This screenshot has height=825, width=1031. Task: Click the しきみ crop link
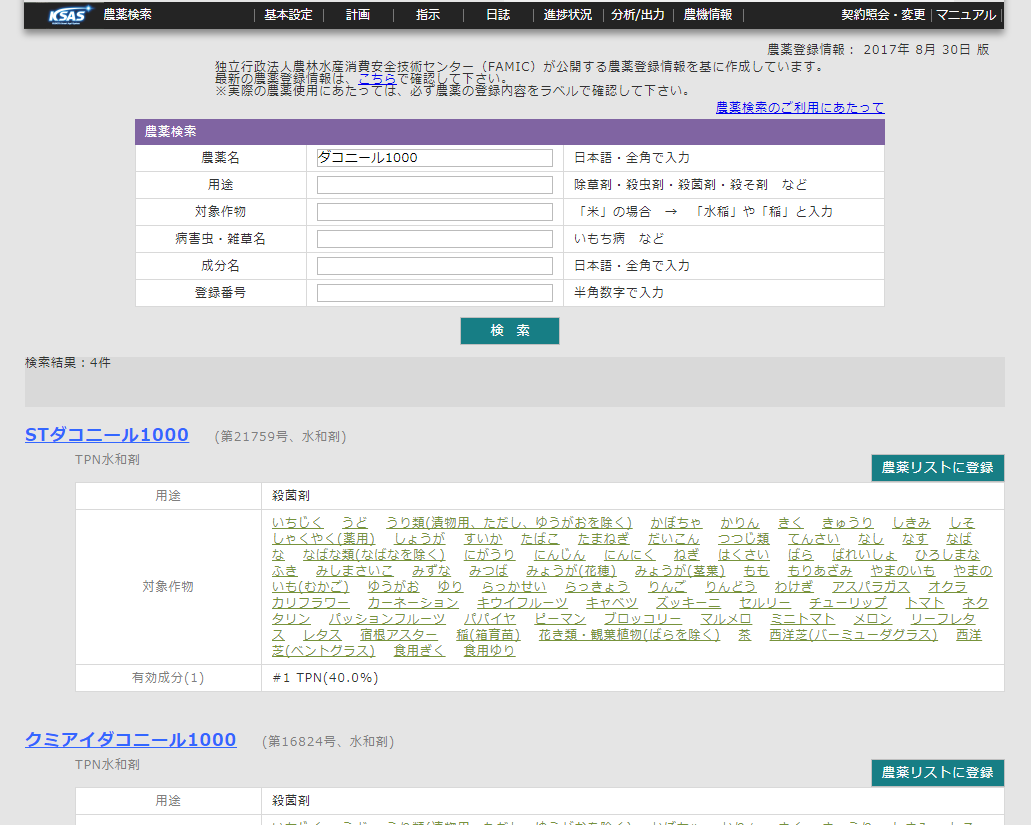pyautogui.click(x=911, y=523)
